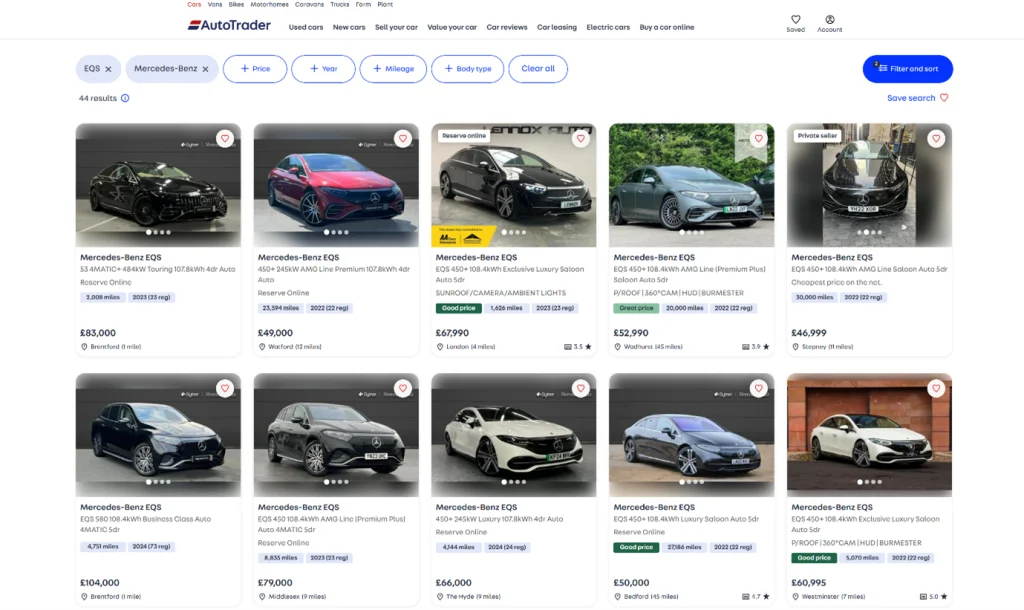The height and width of the screenshot is (610, 1024).
Task: Toggle favorite on the Private seller EQS listing
Action: tap(937, 139)
